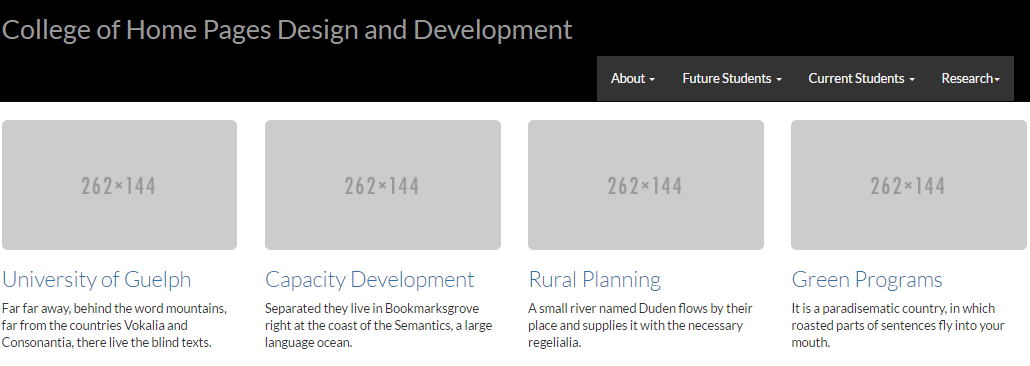Expand the Future Students menu
This screenshot has width=1030, height=366.
[x=732, y=78]
